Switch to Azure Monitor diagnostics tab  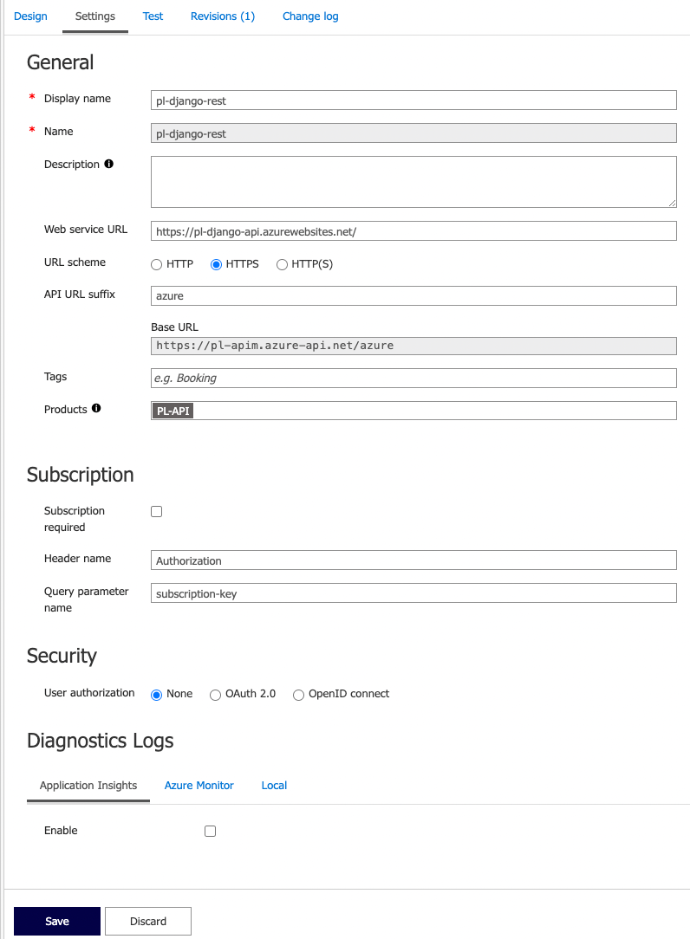pos(199,785)
